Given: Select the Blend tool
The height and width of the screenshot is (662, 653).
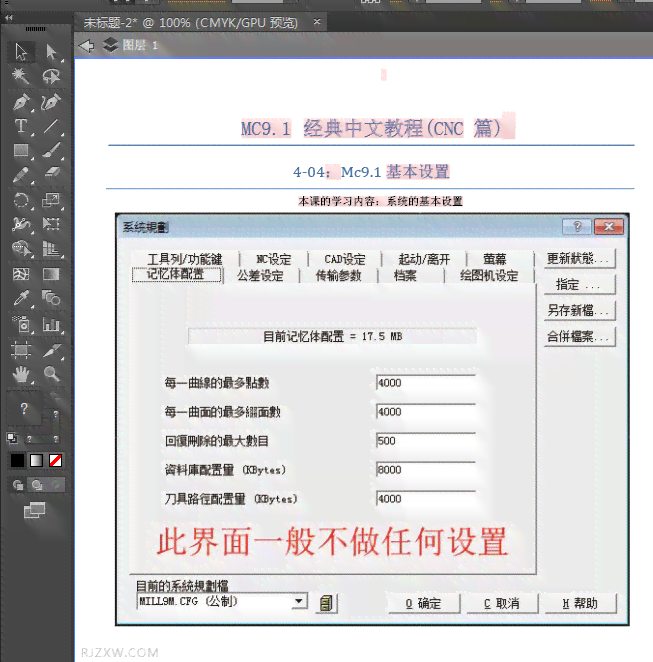Looking at the screenshot, I should tap(51, 298).
